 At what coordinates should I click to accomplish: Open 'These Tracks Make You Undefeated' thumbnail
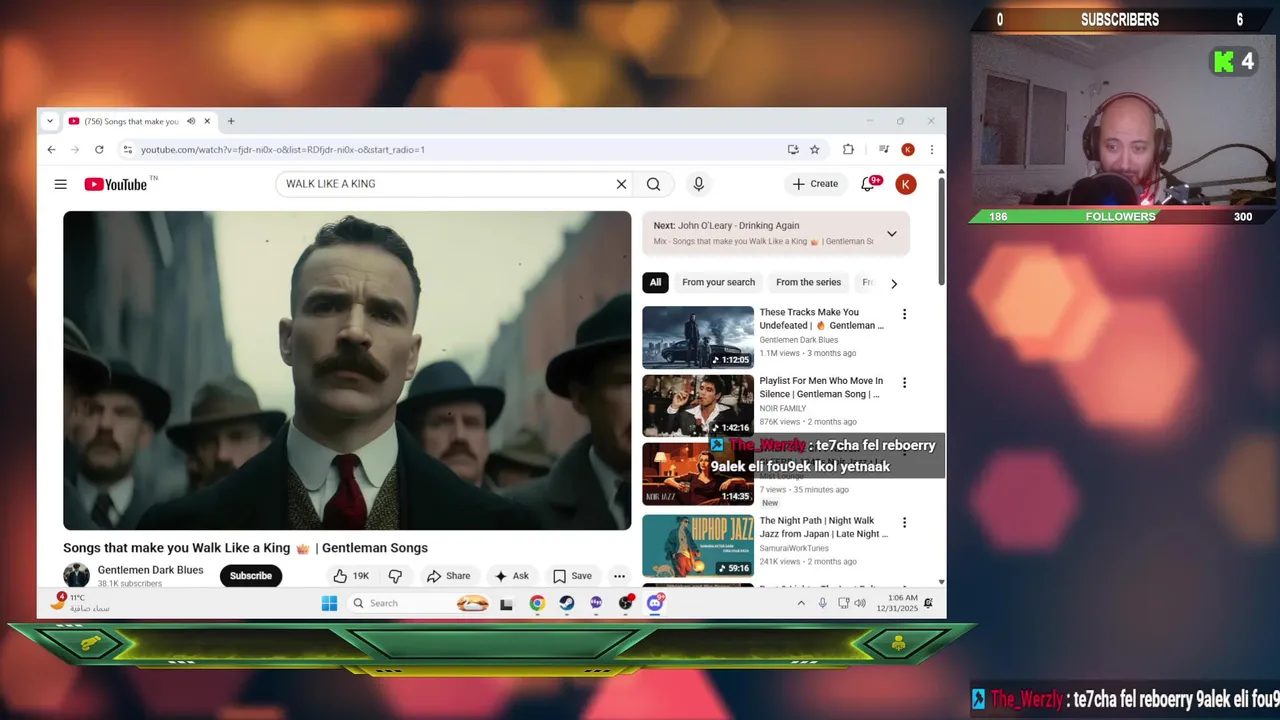point(698,337)
